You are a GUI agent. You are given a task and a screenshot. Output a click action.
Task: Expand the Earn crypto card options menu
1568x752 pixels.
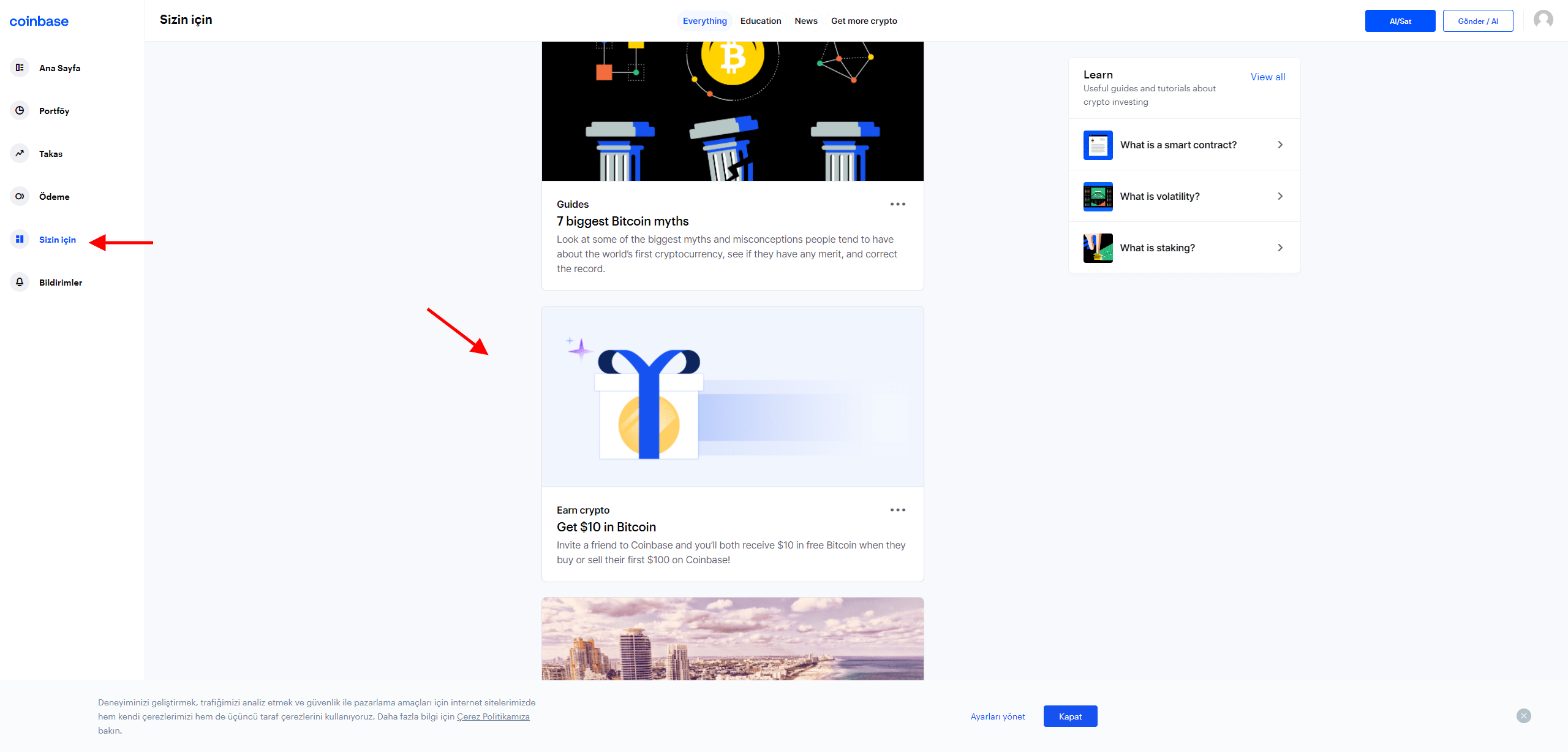point(897,510)
